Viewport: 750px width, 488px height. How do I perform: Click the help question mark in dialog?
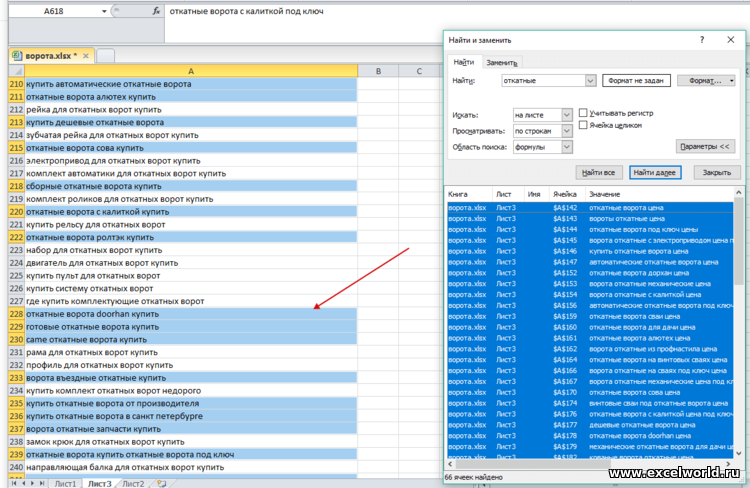(702, 40)
